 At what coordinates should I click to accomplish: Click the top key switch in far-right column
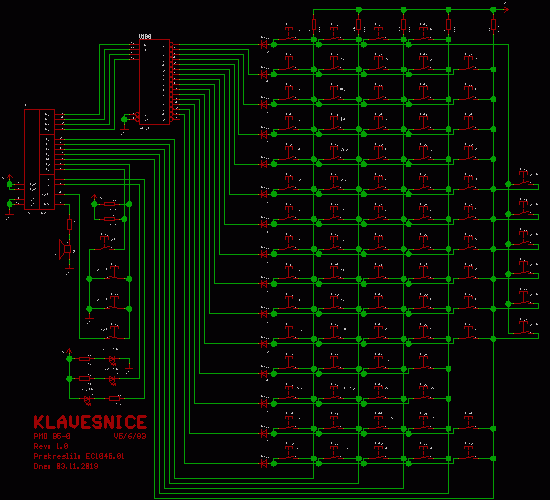coord(524,177)
